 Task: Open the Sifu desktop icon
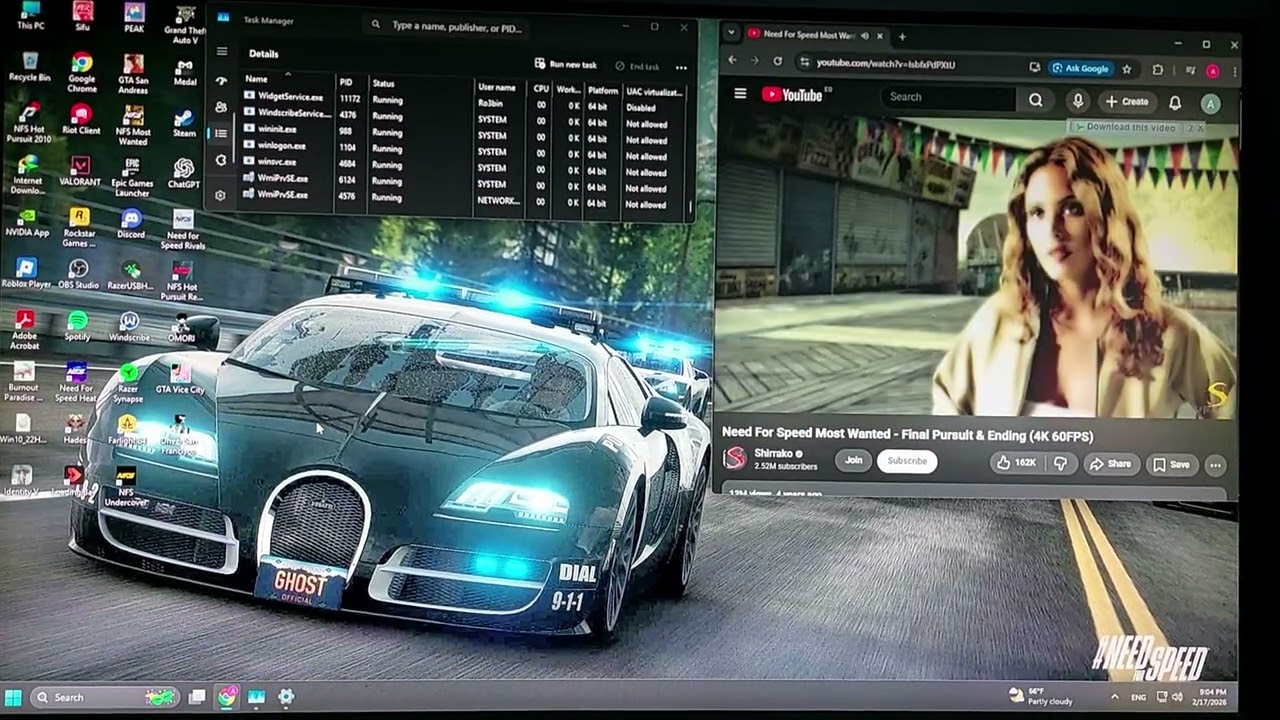click(83, 16)
